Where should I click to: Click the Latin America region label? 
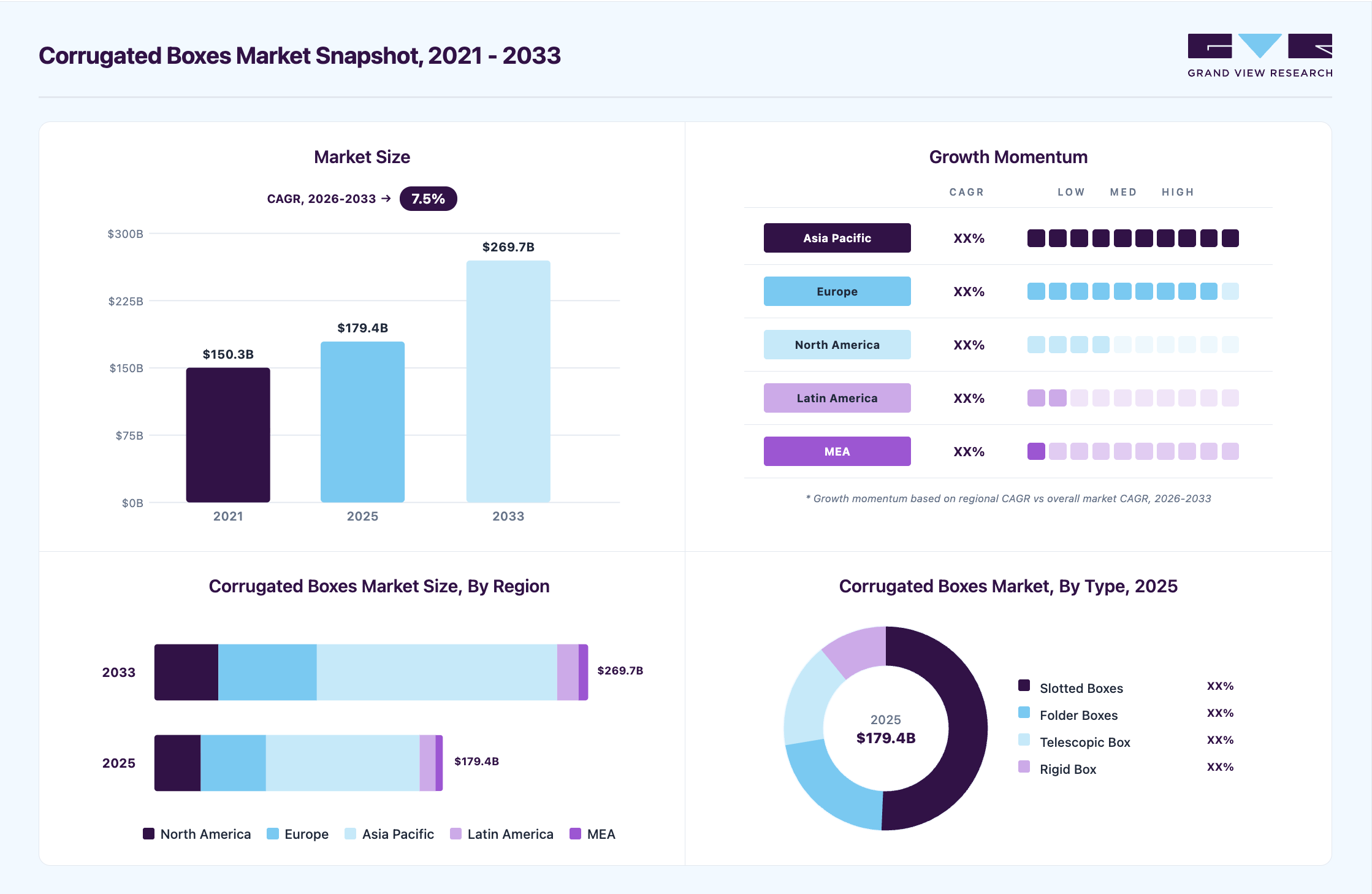click(x=837, y=398)
